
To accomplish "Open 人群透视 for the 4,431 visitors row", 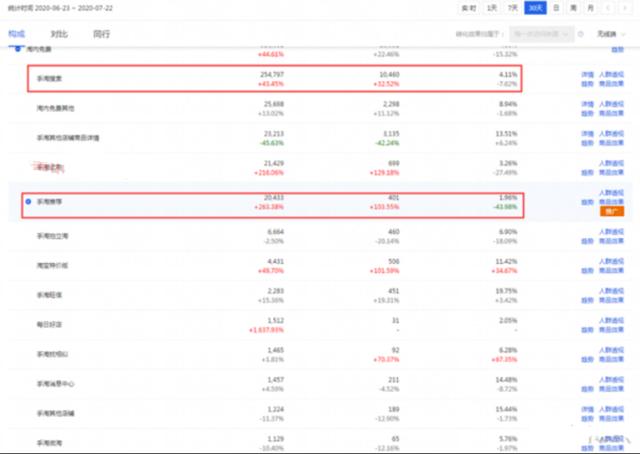I will pos(611,261).
